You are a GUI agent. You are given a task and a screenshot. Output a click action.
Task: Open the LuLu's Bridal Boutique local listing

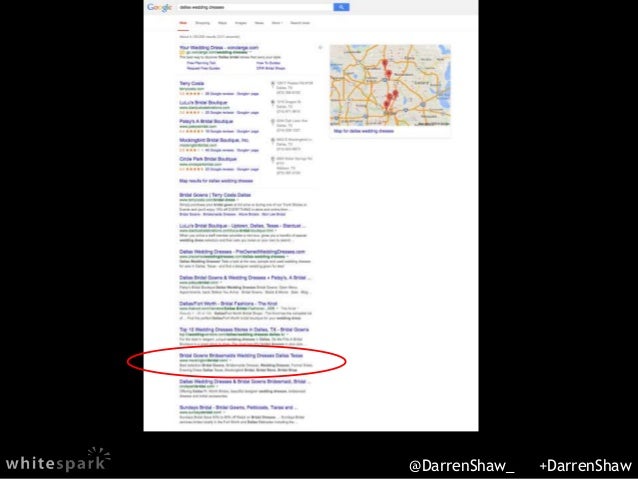203,103
